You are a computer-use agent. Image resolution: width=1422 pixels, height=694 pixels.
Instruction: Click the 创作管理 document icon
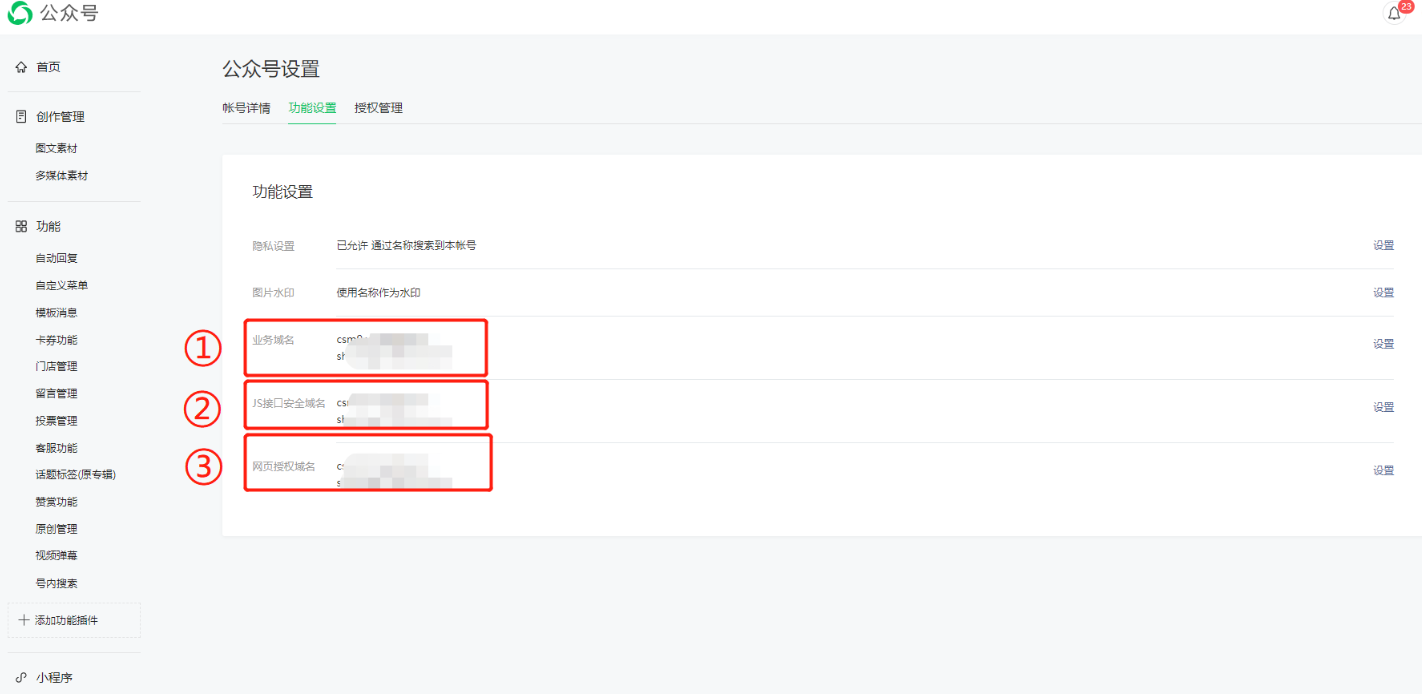point(21,117)
